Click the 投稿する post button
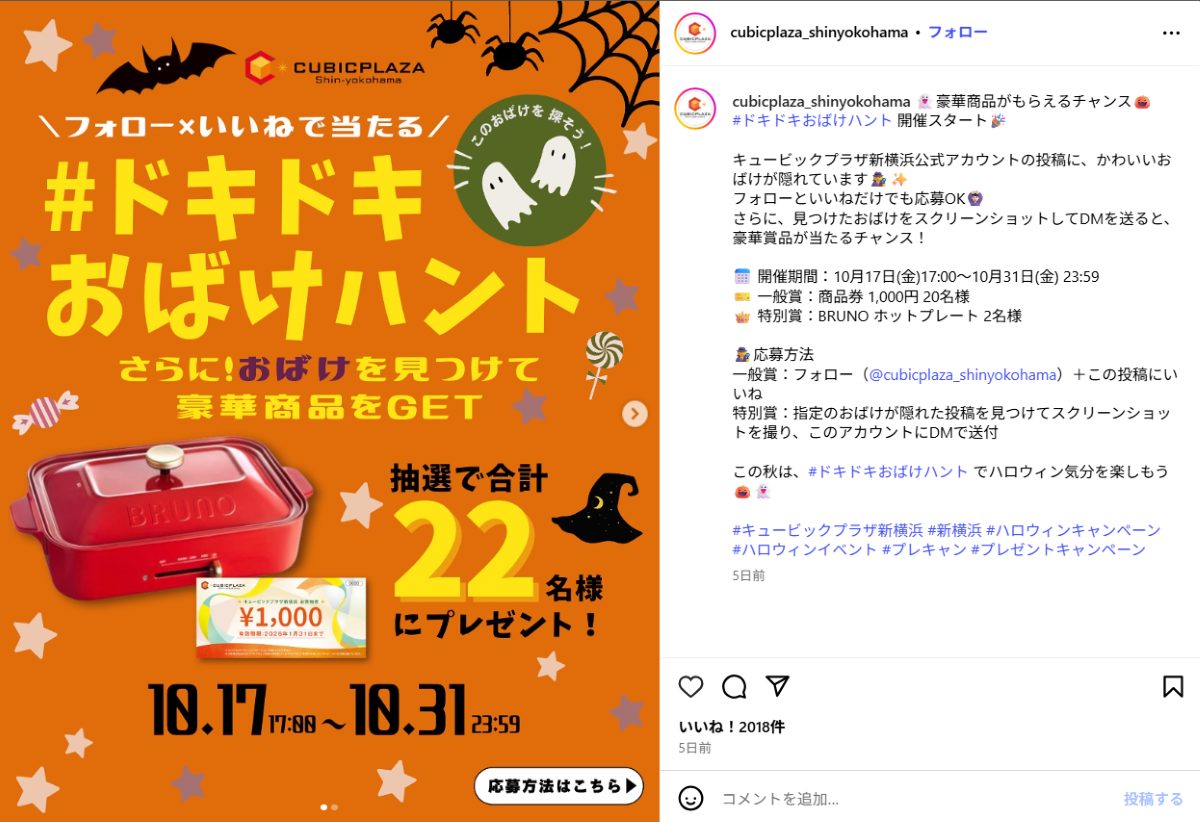 click(x=1153, y=799)
